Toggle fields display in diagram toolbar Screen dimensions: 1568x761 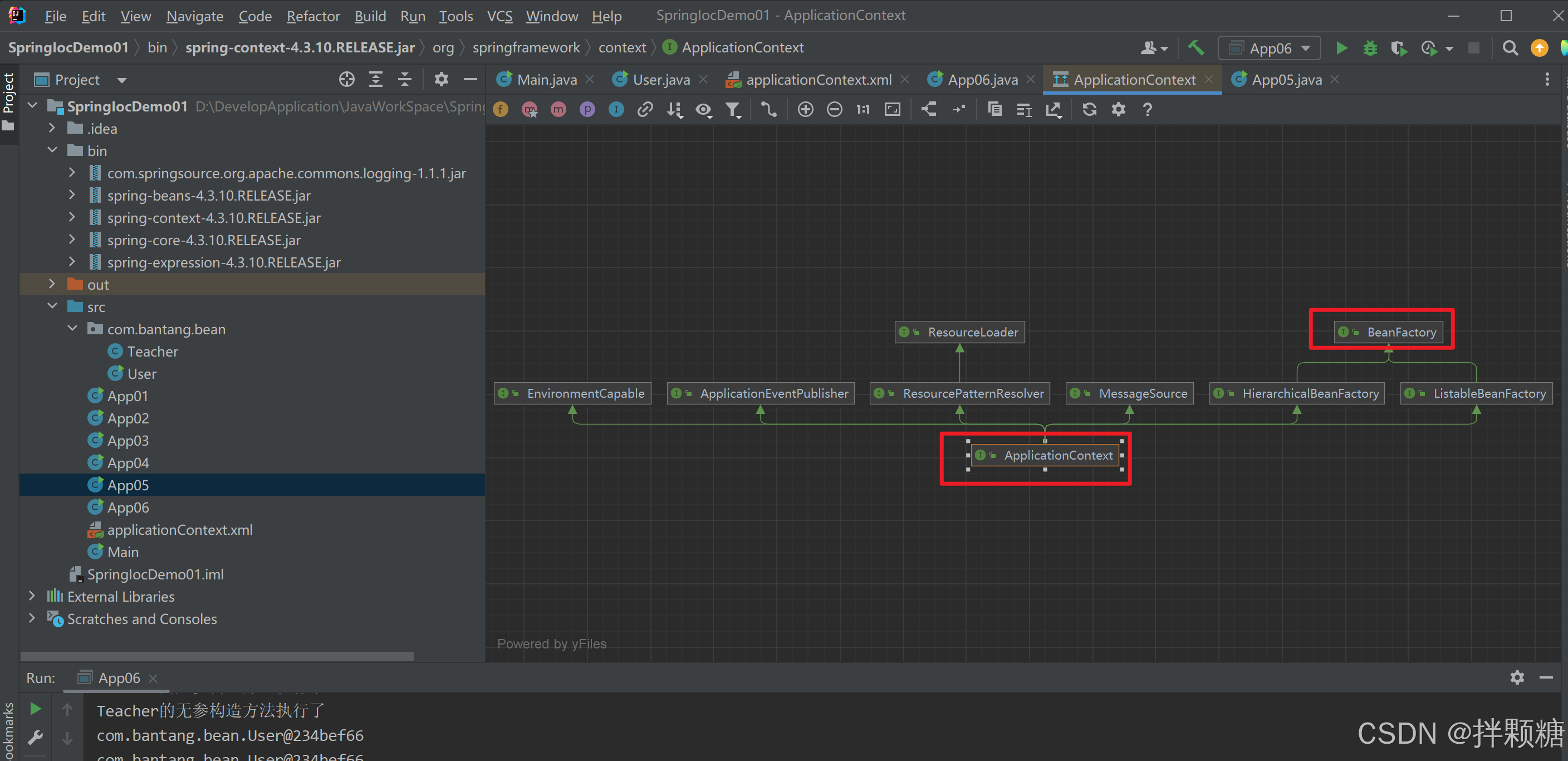click(501, 110)
